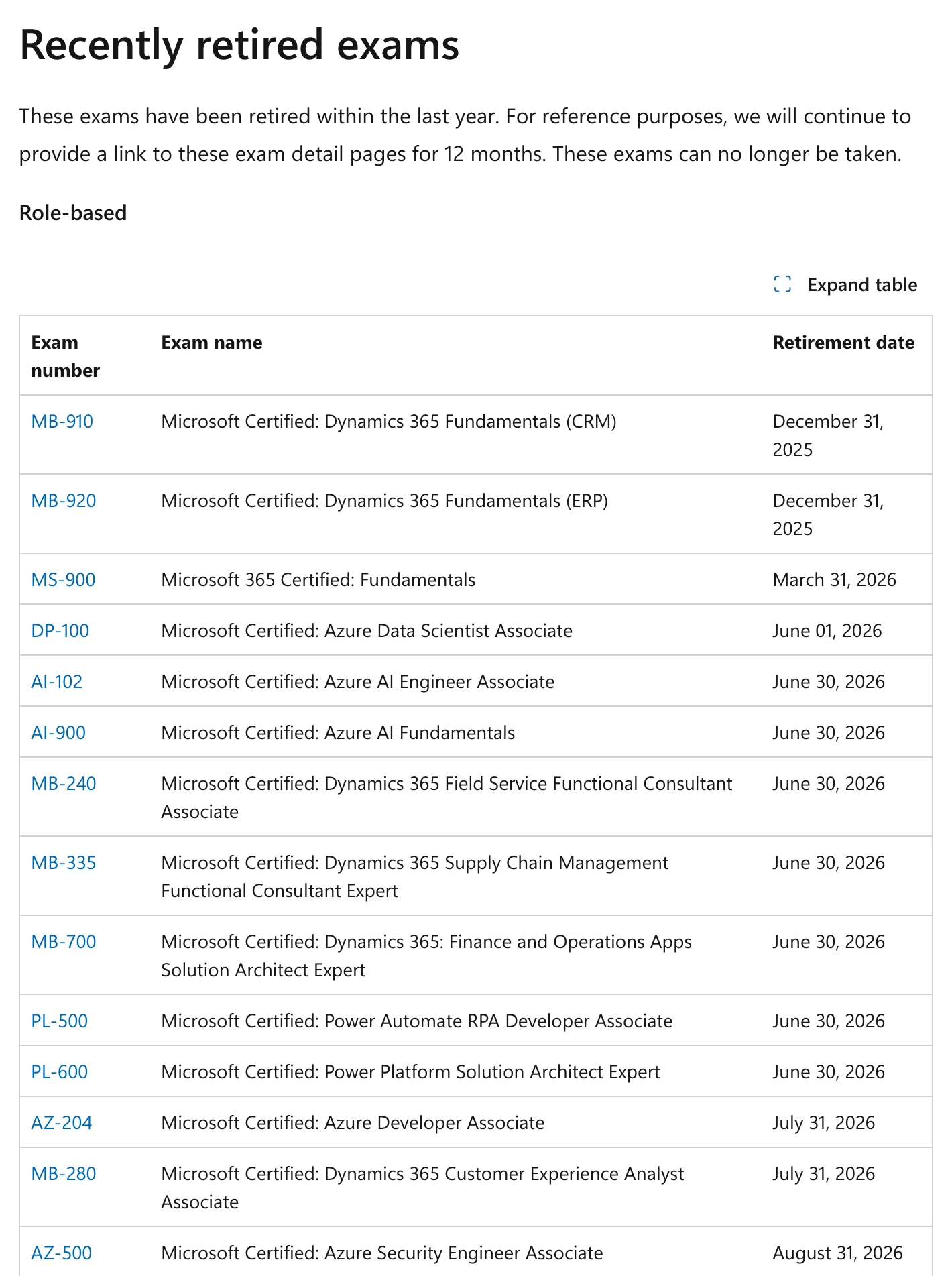Select Power Platform Solution Architect Expert cell
Screen dimensions: 952x1276
tap(411, 1072)
